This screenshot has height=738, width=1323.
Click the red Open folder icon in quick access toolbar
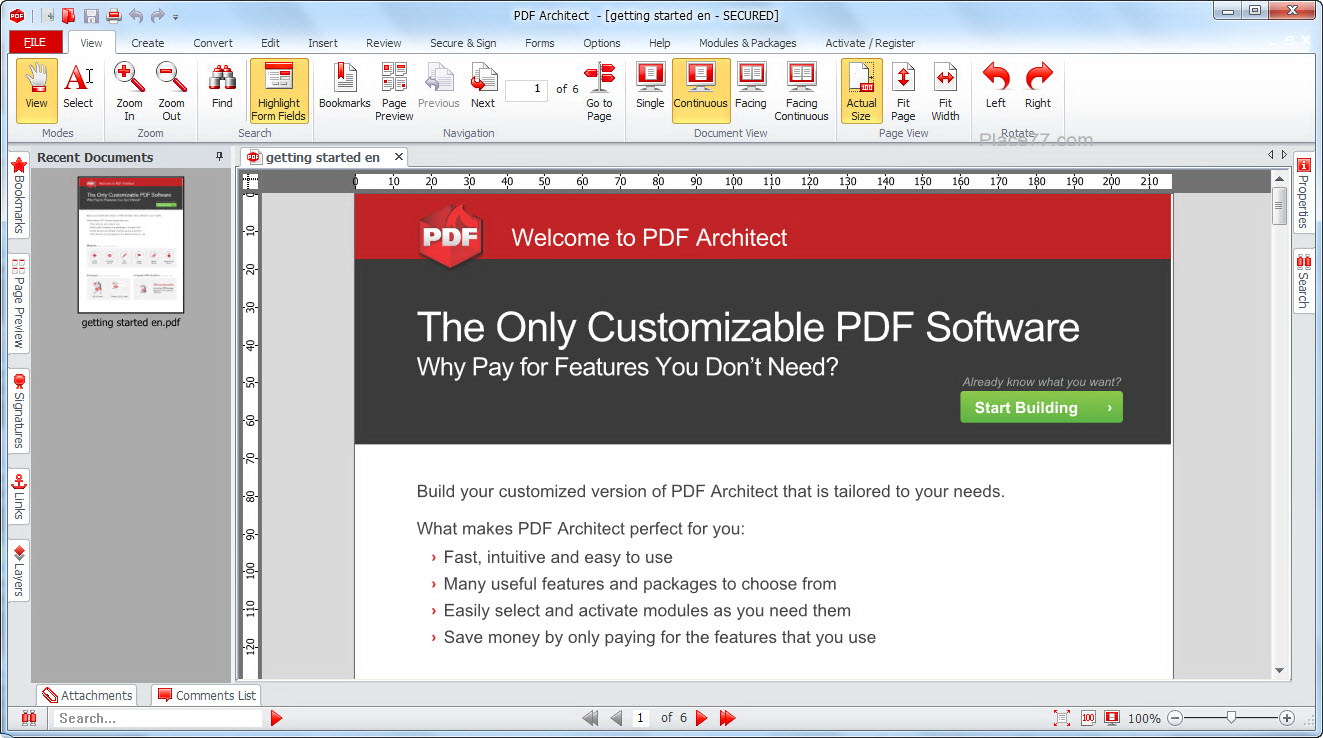68,15
